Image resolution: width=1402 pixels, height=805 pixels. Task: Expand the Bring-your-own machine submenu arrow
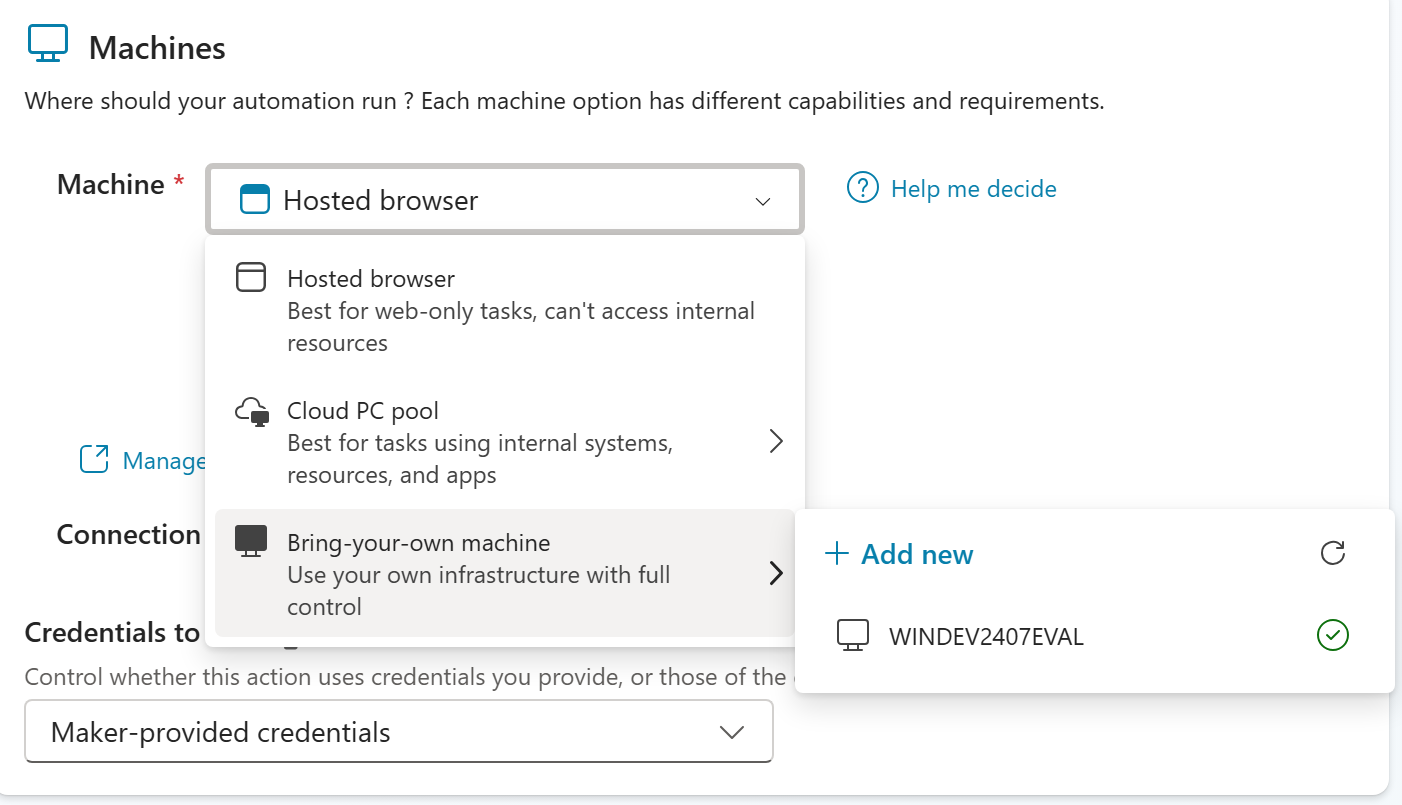point(775,573)
